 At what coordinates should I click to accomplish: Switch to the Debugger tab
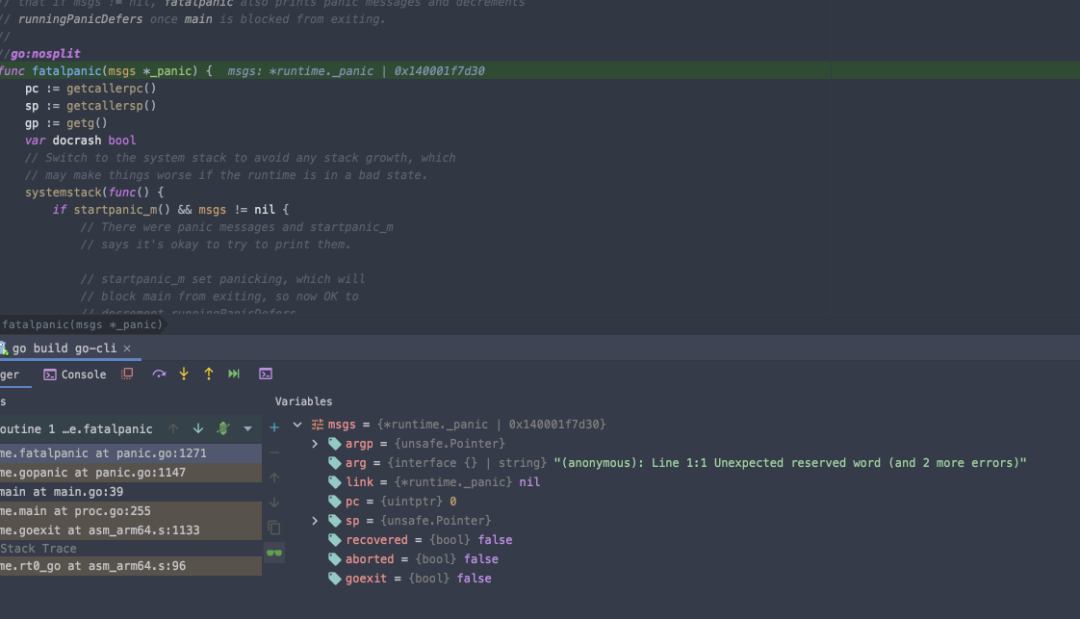[x=10, y=375]
